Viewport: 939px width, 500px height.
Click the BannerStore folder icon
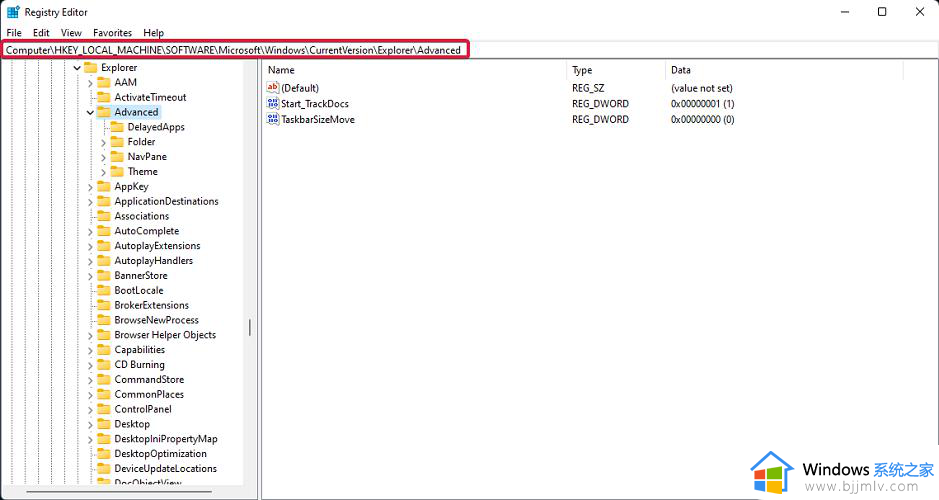click(104, 275)
